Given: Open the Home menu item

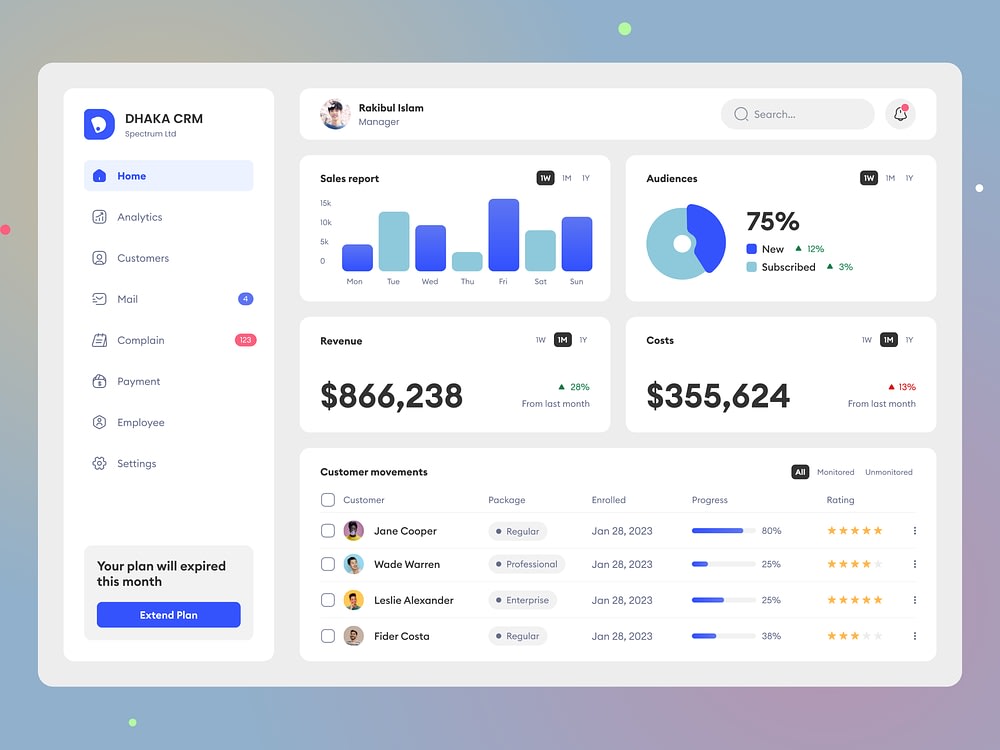Looking at the screenshot, I should click(168, 175).
